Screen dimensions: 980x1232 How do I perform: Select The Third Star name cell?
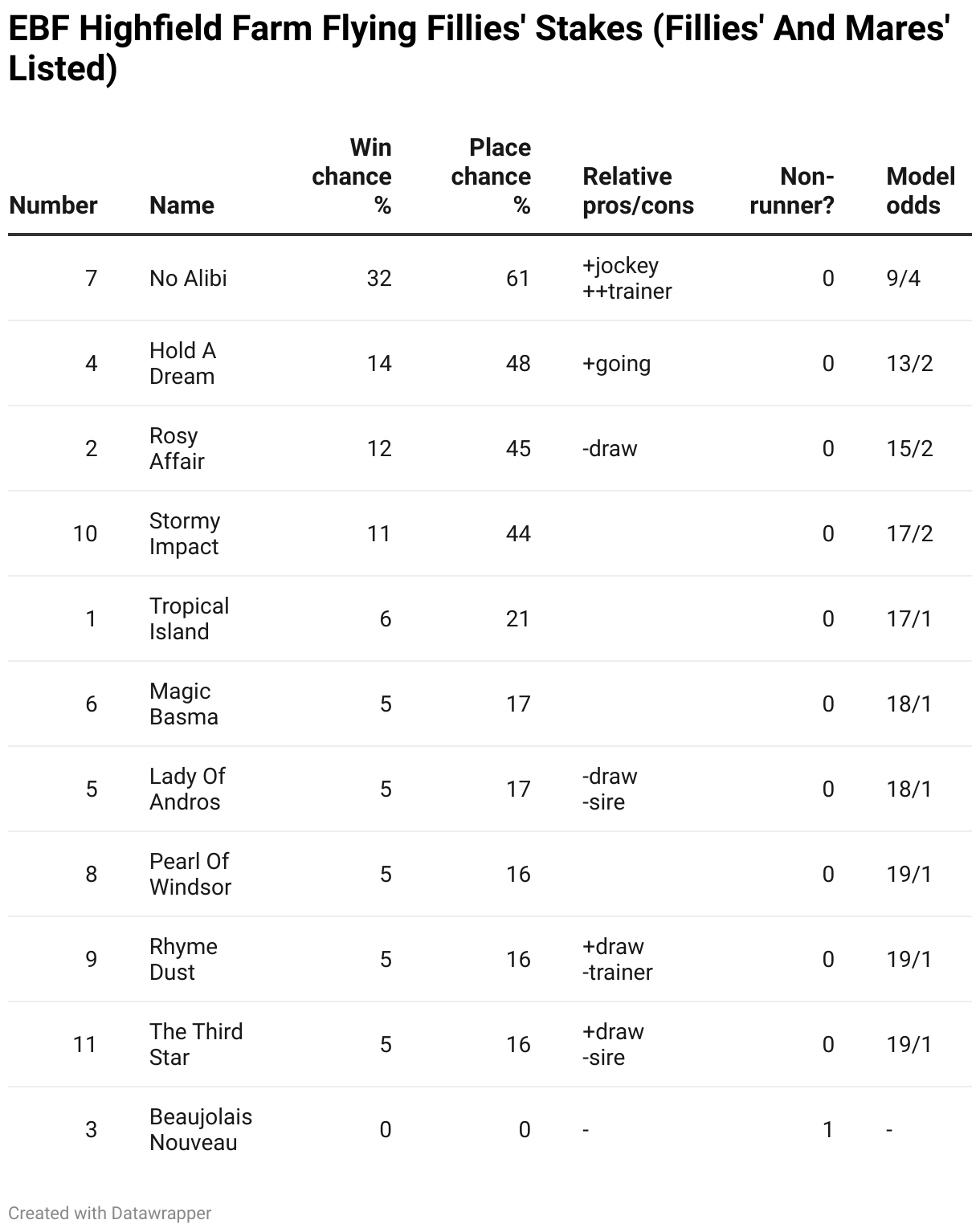196,1044
